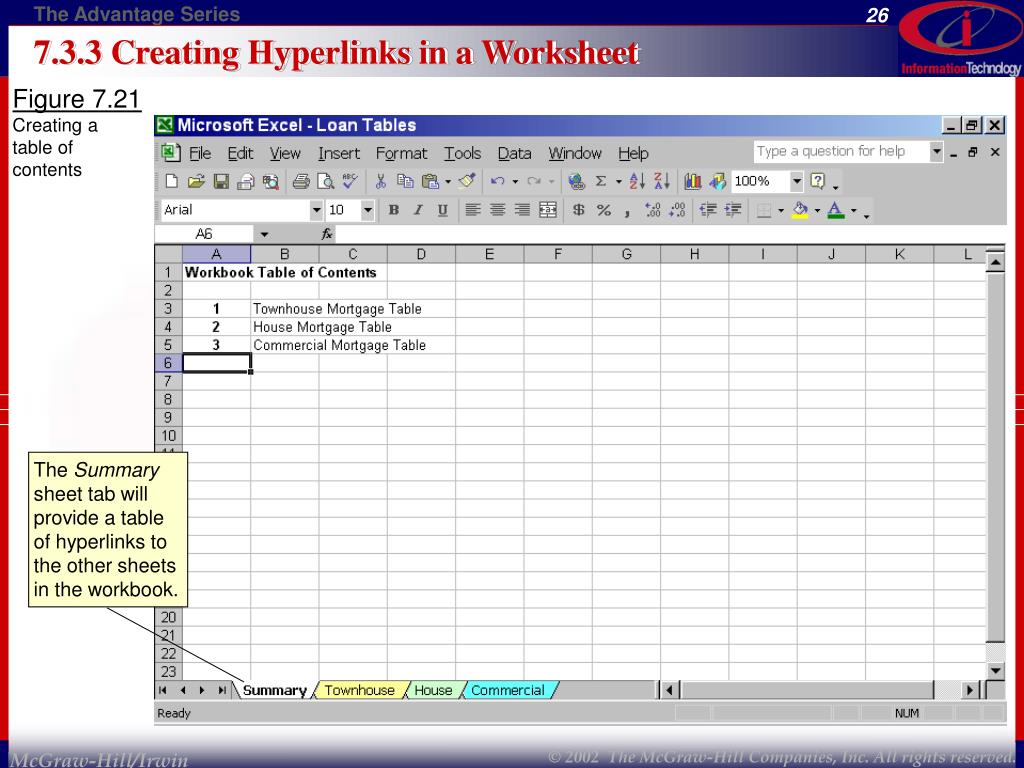Print the sheet with the printer icon
This screenshot has width=1024, height=768.
point(300,182)
